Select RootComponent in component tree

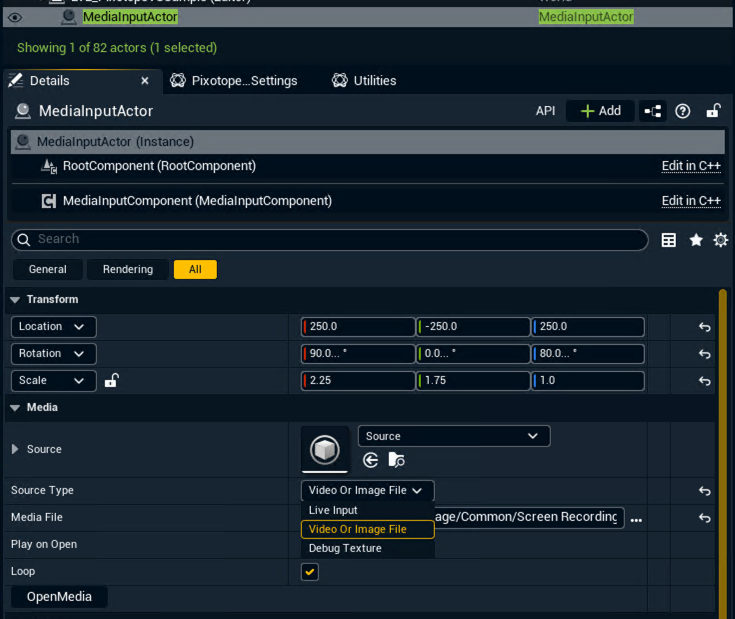coord(159,166)
